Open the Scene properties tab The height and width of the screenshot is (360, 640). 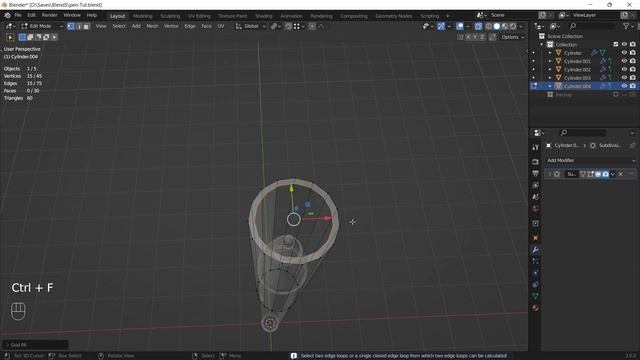coord(536,197)
